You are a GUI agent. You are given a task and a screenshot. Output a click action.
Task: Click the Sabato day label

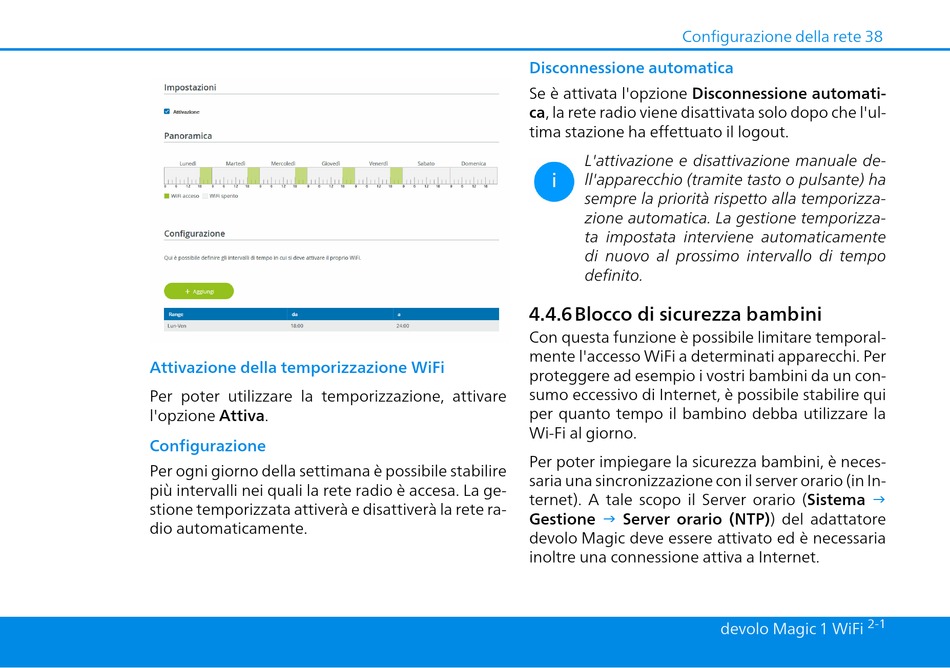(x=426, y=164)
